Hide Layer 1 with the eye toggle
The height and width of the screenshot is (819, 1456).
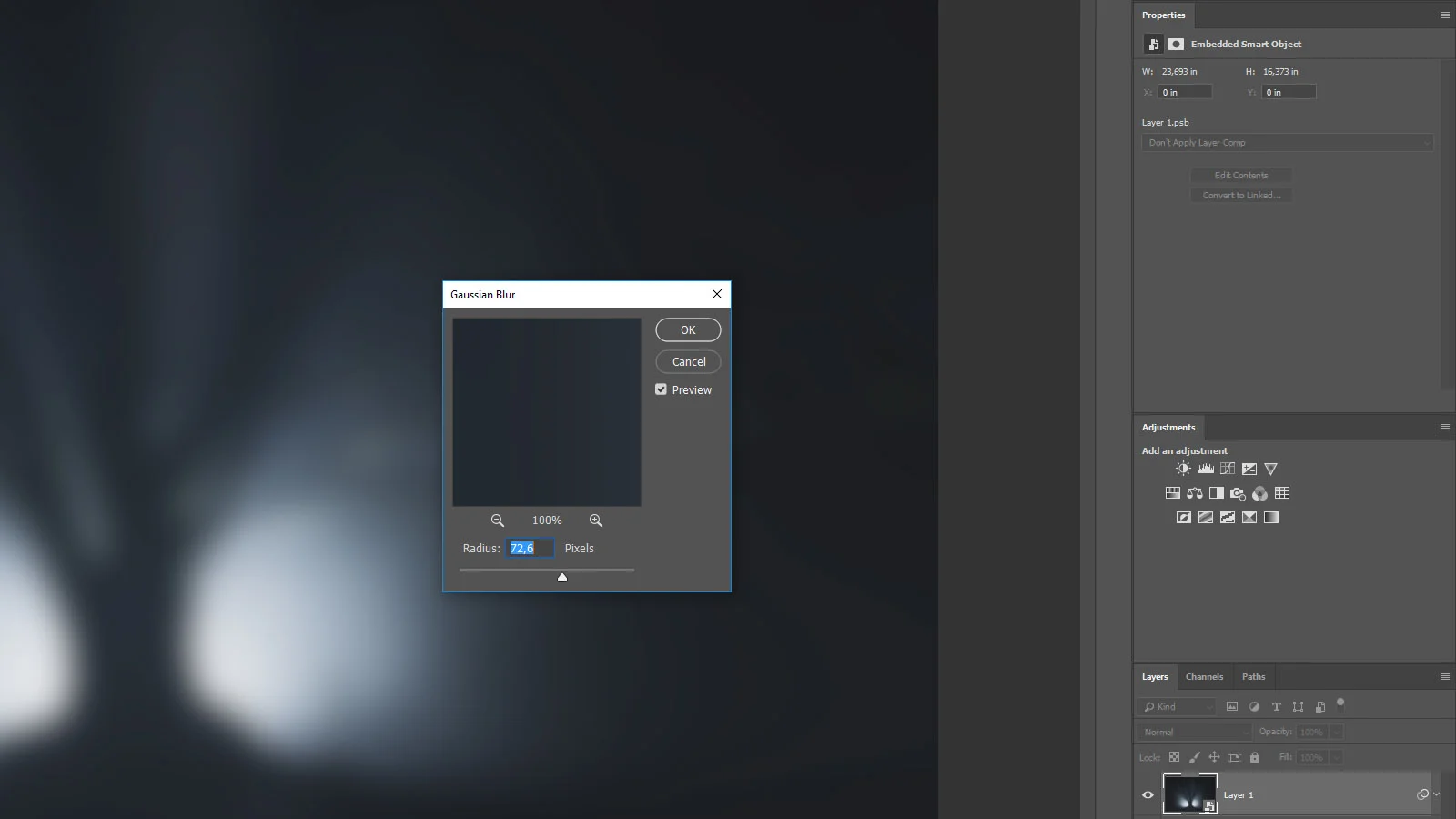click(1148, 794)
